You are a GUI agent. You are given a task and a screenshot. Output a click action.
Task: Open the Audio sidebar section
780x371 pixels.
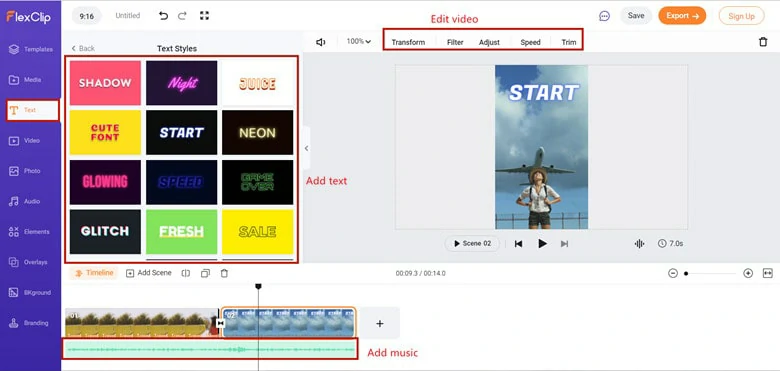pyautogui.click(x=24, y=201)
